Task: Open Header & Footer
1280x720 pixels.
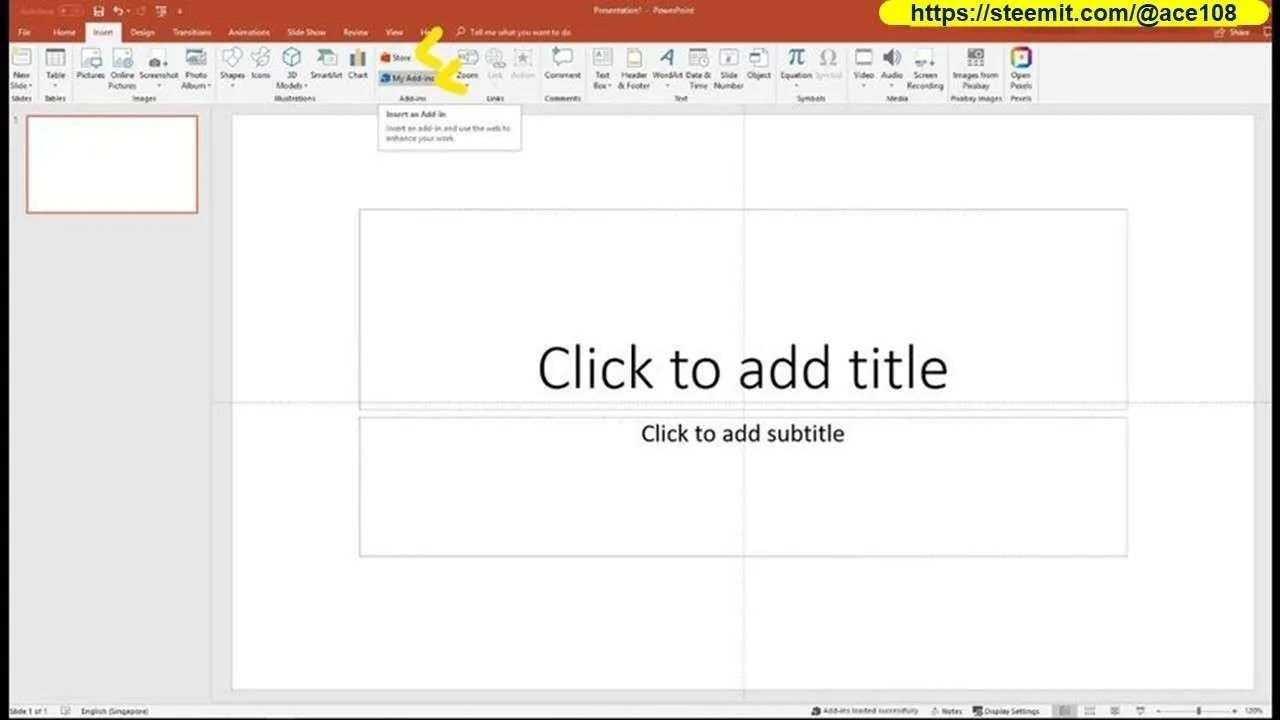Action: click(x=634, y=68)
